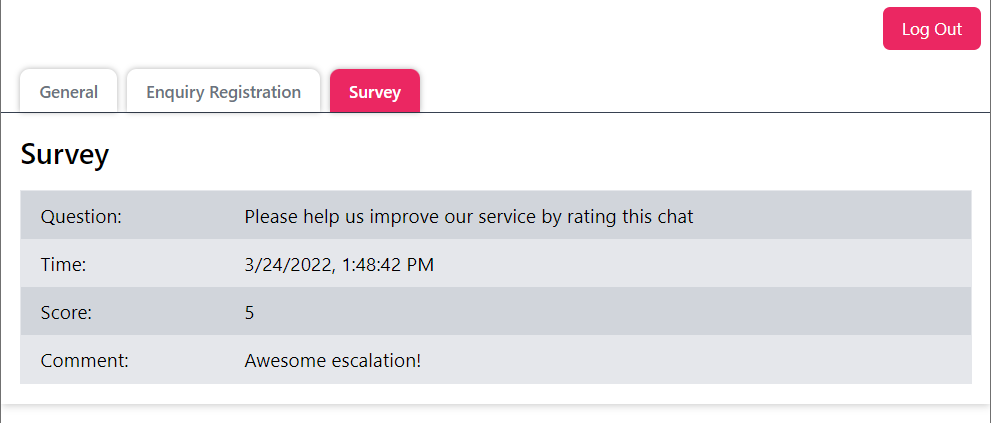This screenshot has height=423, width=991.
Task: Click the Comment label
Action: click(x=85, y=360)
